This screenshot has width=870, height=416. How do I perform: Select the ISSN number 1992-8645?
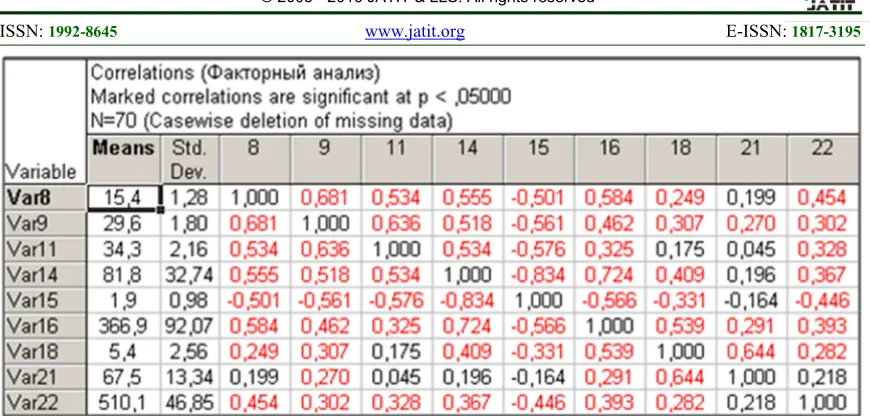pos(83,32)
